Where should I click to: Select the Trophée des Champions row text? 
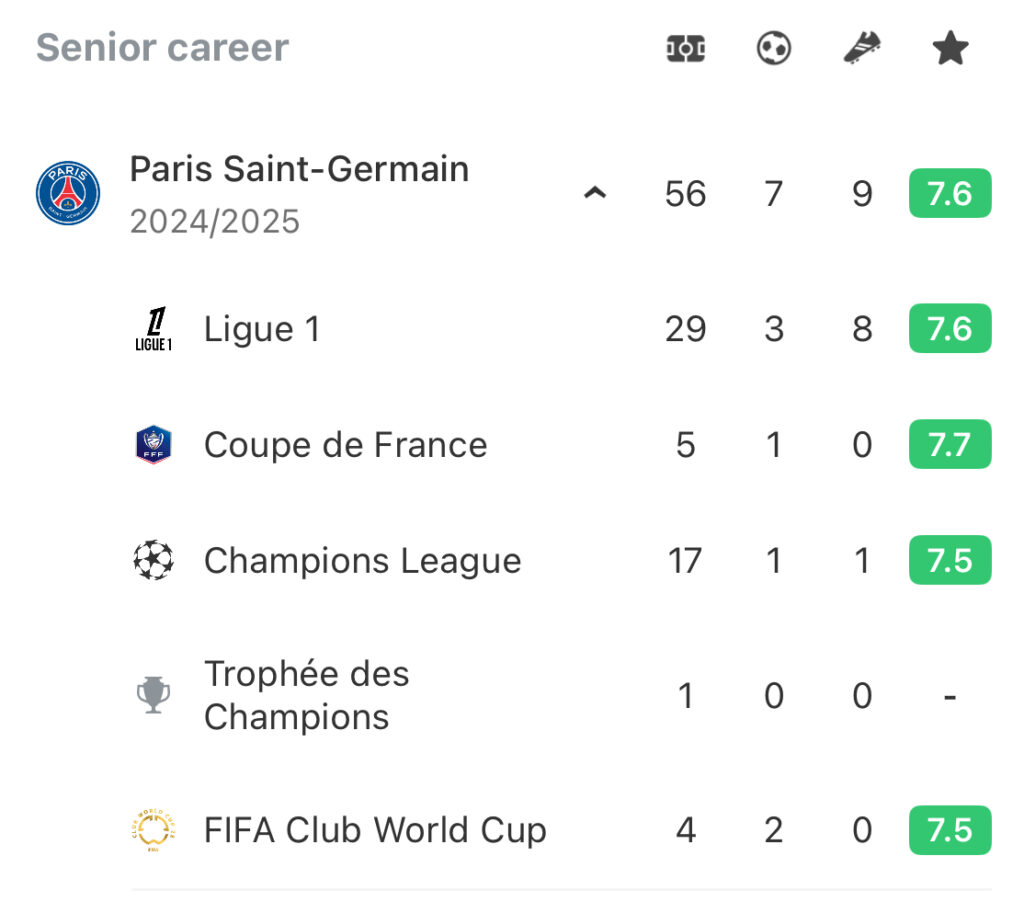(307, 696)
